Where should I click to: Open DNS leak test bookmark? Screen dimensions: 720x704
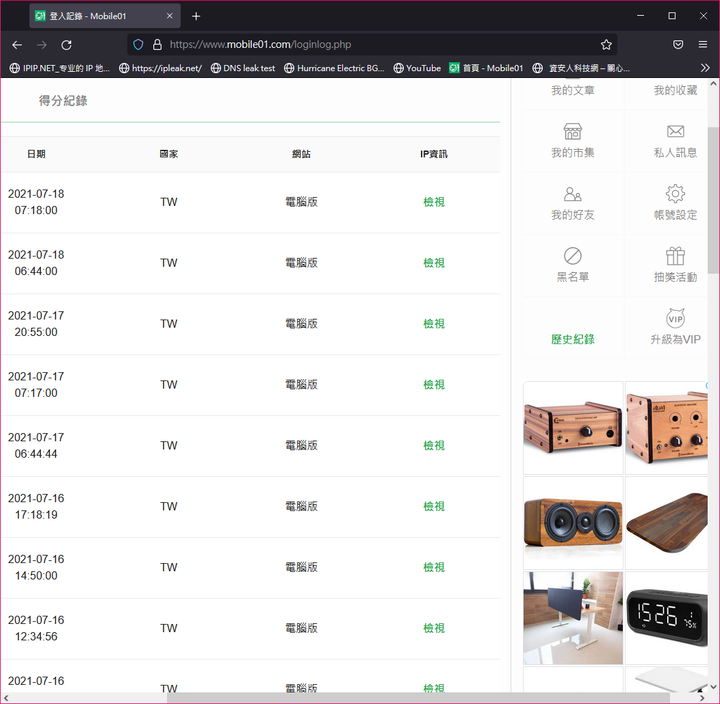[242, 68]
